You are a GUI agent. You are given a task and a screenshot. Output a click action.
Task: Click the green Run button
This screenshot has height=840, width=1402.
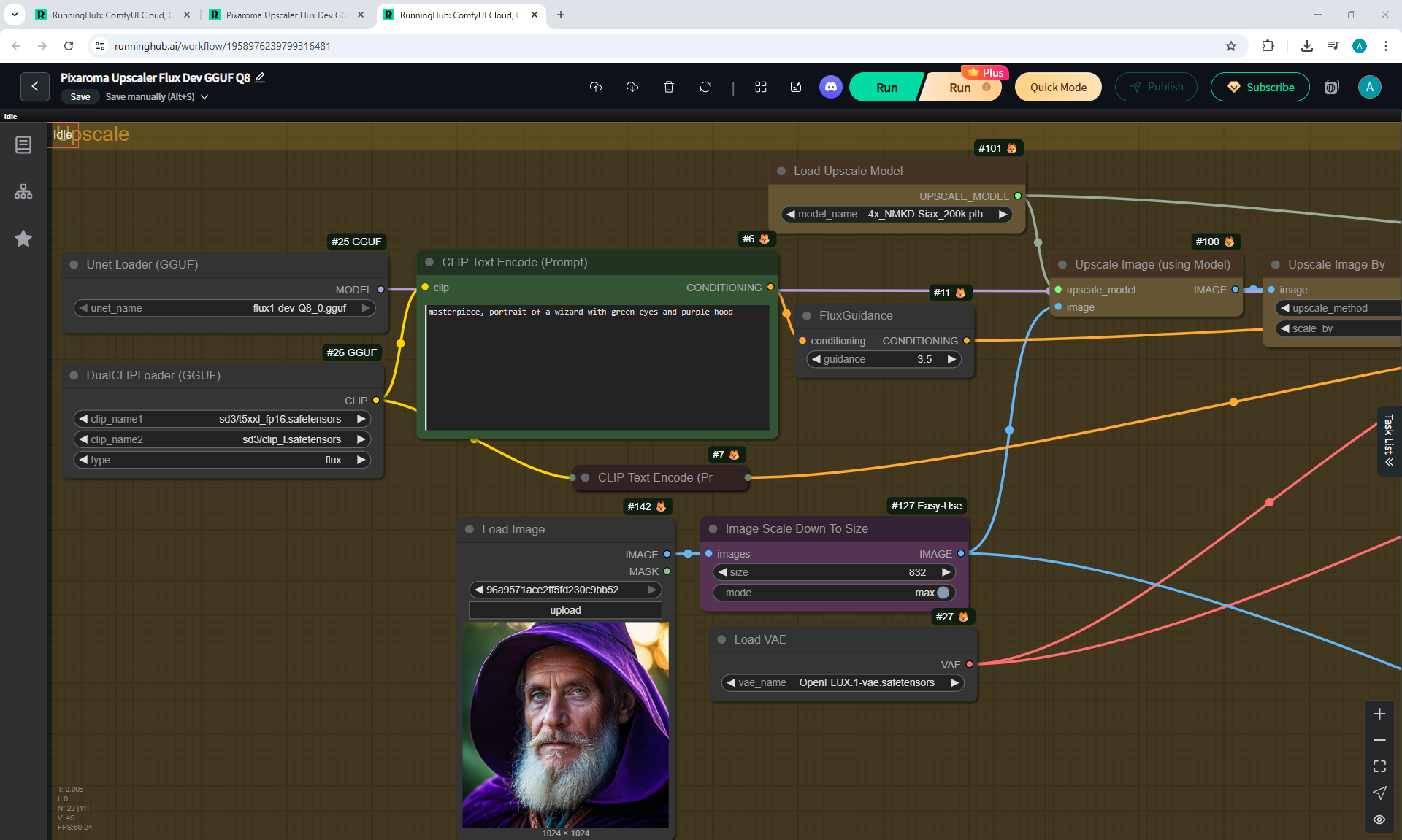tap(886, 88)
